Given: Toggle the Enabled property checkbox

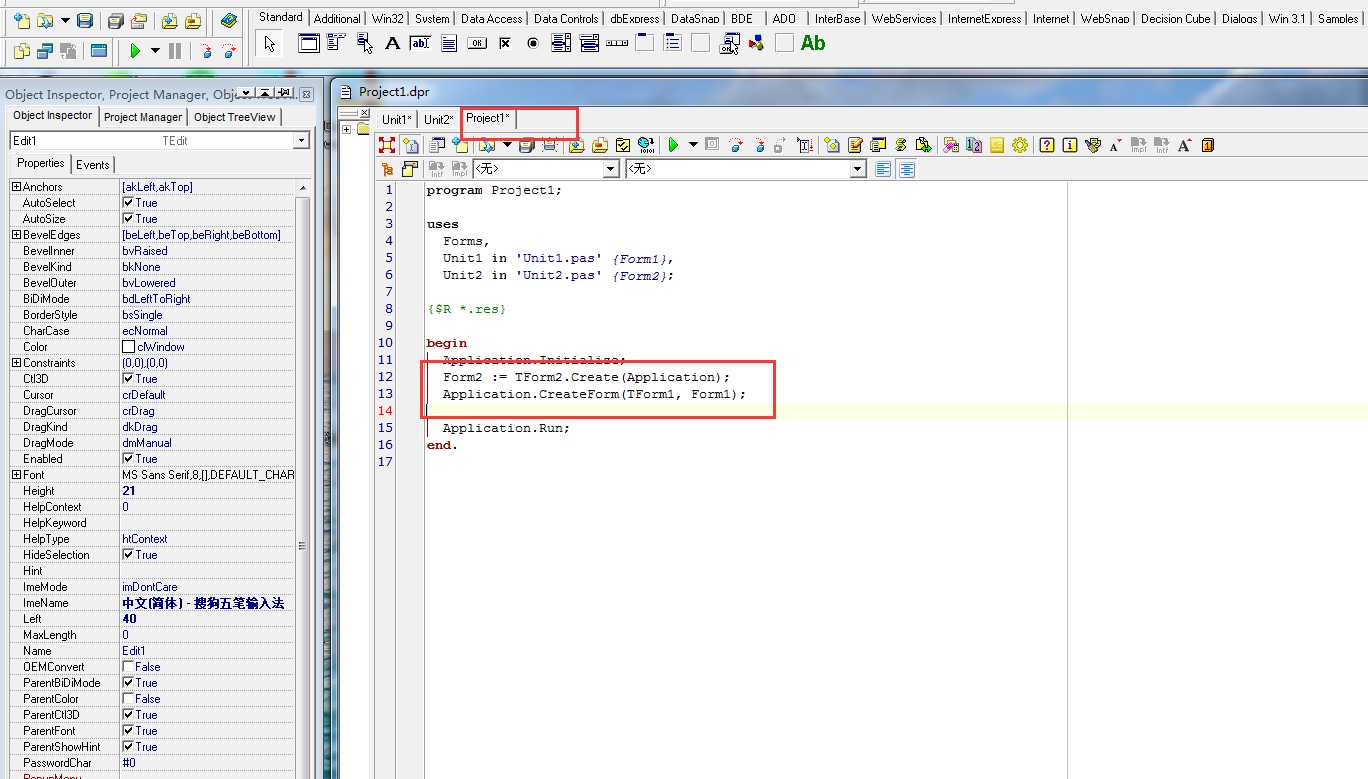Looking at the screenshot, I should click(x=128, y=459).
